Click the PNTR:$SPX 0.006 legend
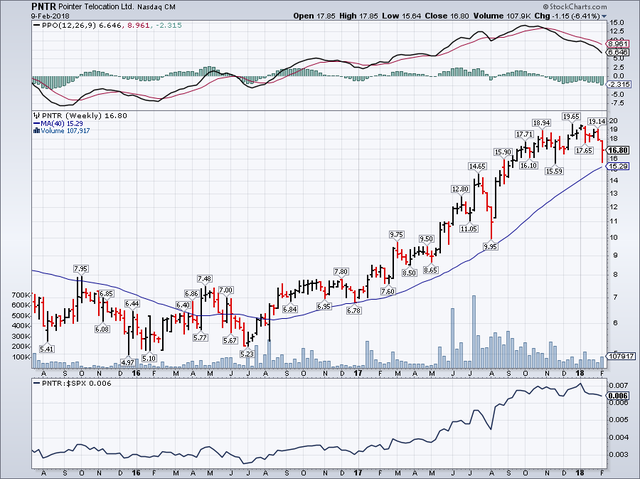 click(x=76, y=384)
